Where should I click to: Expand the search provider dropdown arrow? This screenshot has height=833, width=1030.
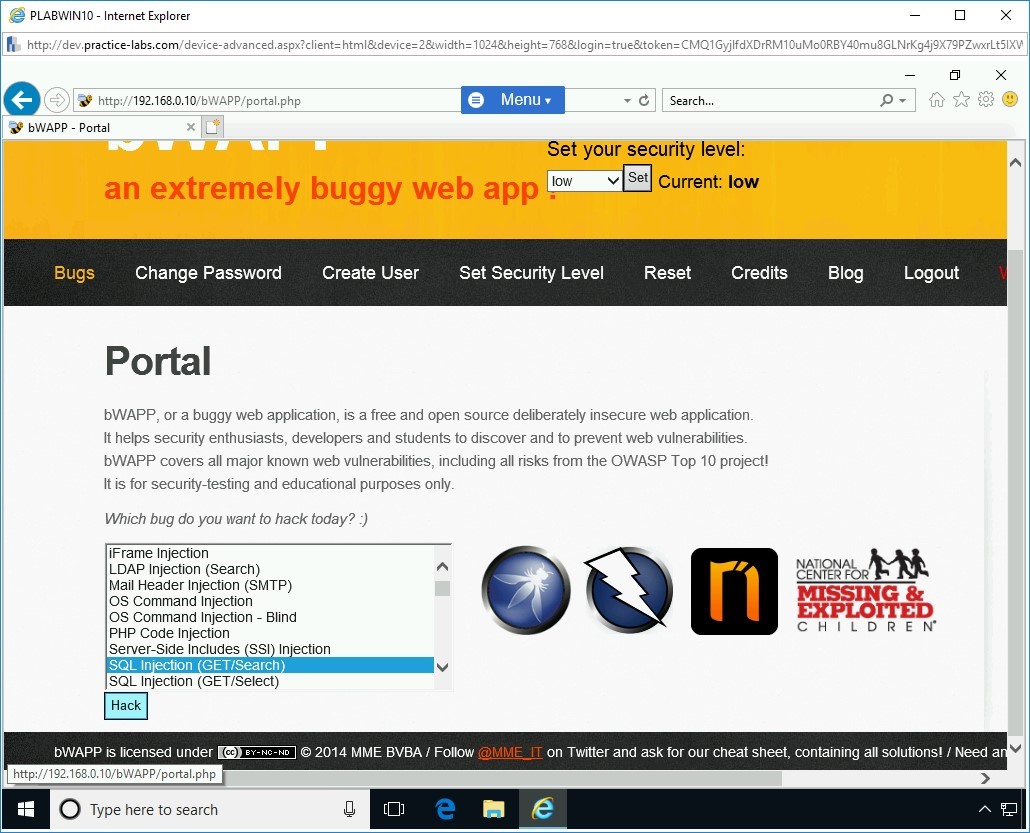click(x=902, y=101)
